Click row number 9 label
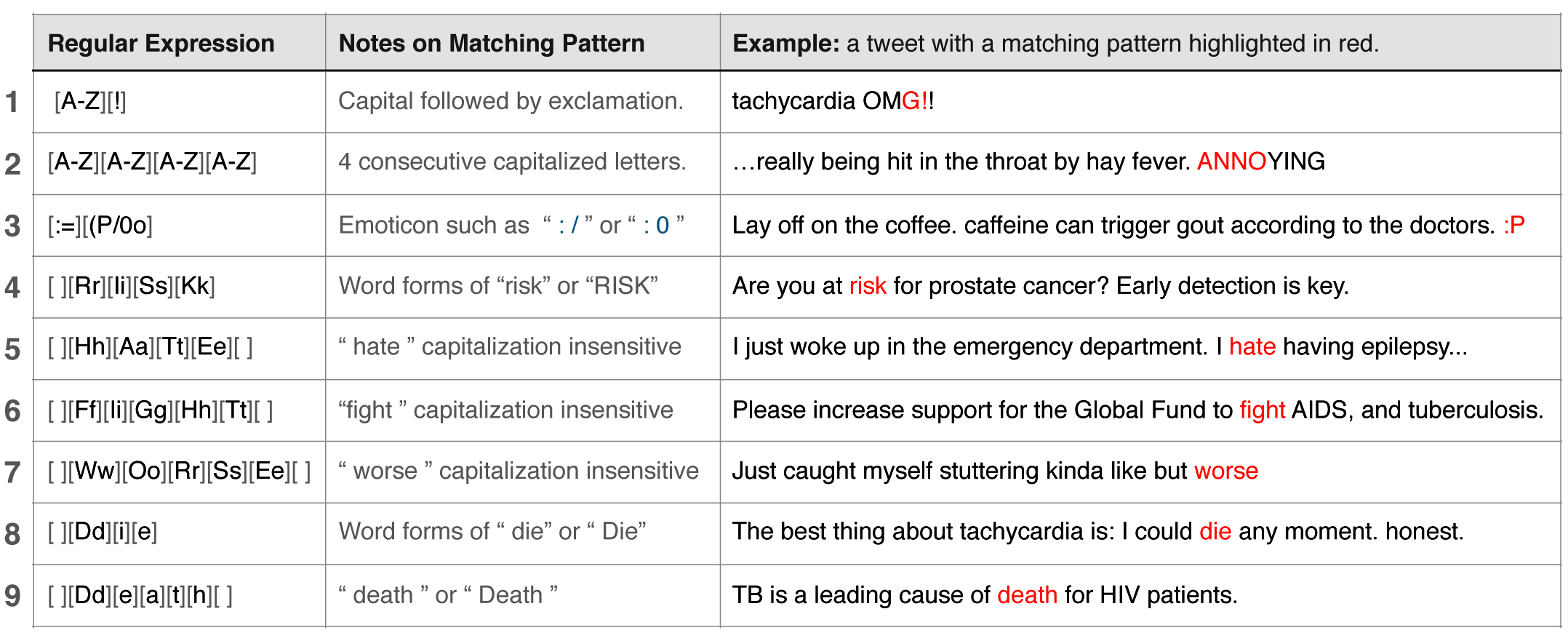Screen dimensions: 1568x641 point(12,595)
